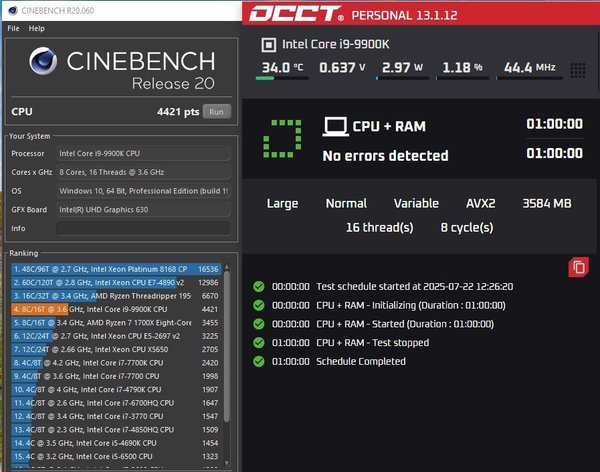Image resolution: width=600 pixels, height=472 pixels.
Task: Select the Core i7-6700HQ ranking row
Action: pos(116,403)
